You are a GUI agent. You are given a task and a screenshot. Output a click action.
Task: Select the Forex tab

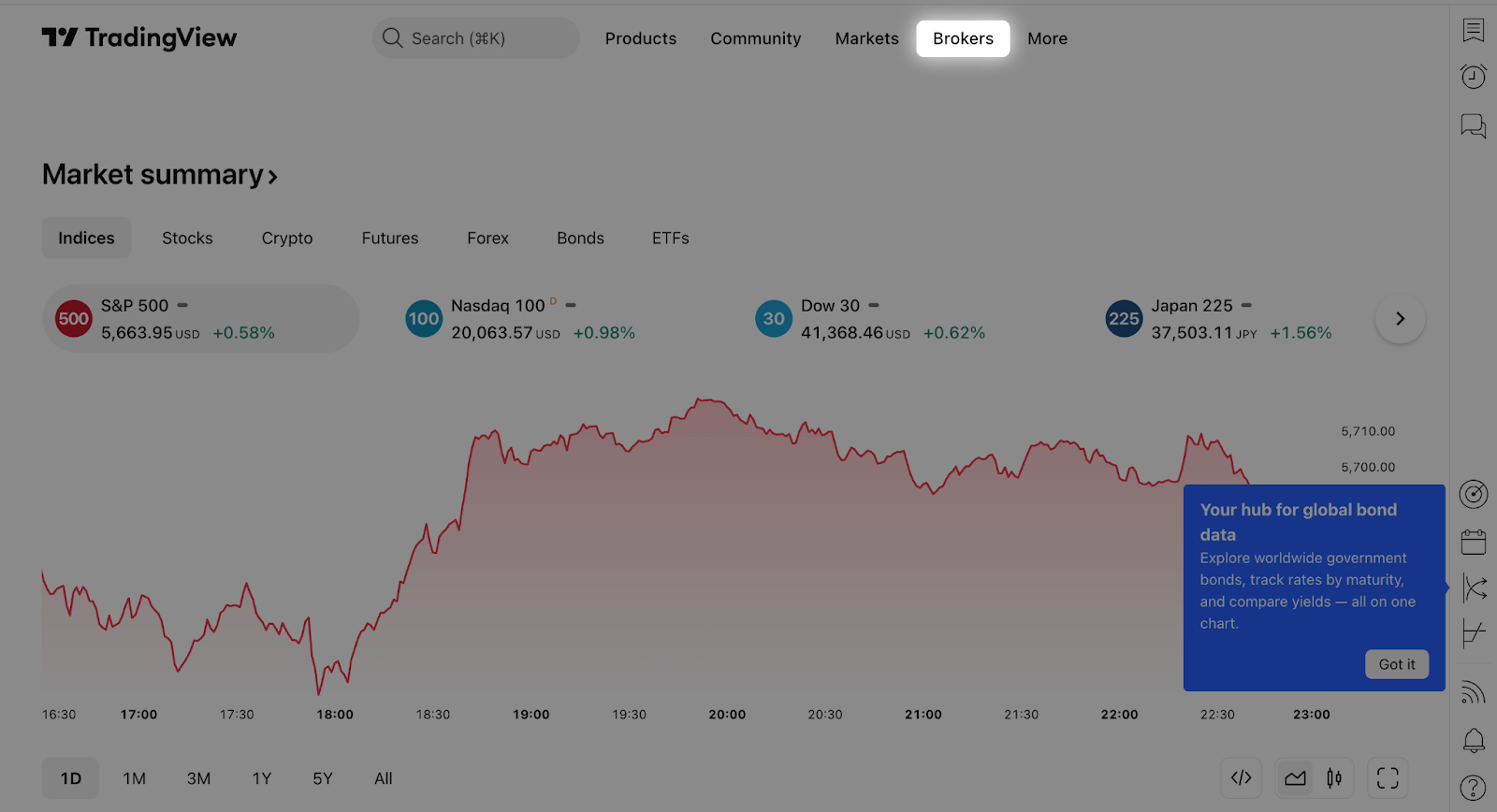(488, 238)
